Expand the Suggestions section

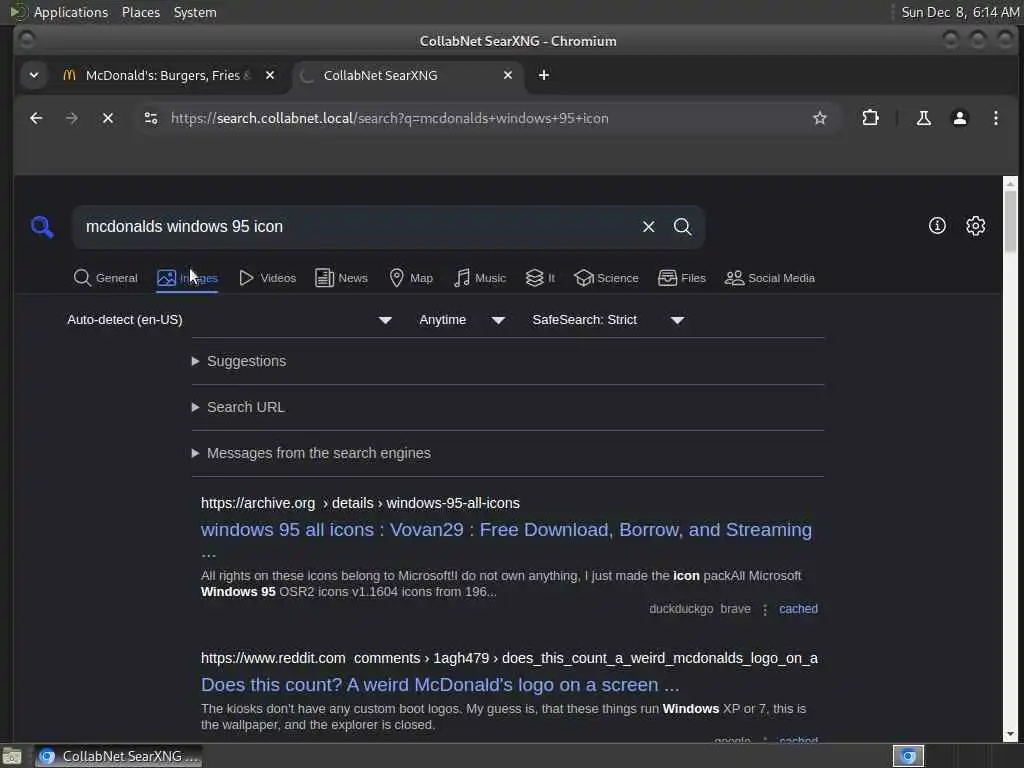(x=239, y=361)
